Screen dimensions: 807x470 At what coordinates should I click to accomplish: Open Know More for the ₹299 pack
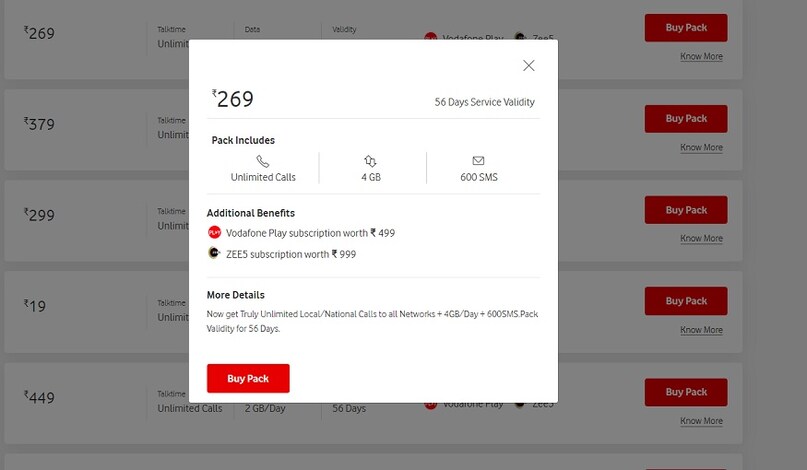tap(701, 239)
